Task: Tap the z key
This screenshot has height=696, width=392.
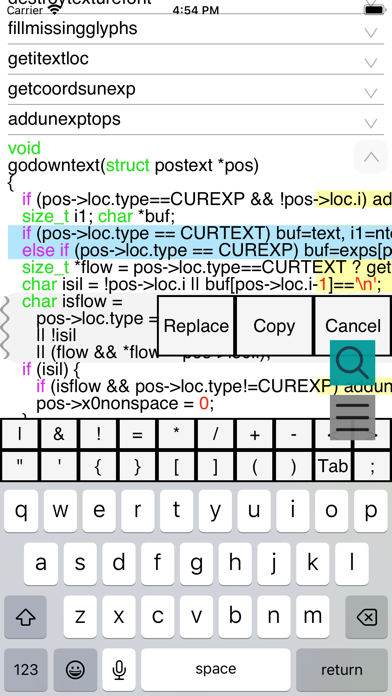Action: [x=79, y=617]
